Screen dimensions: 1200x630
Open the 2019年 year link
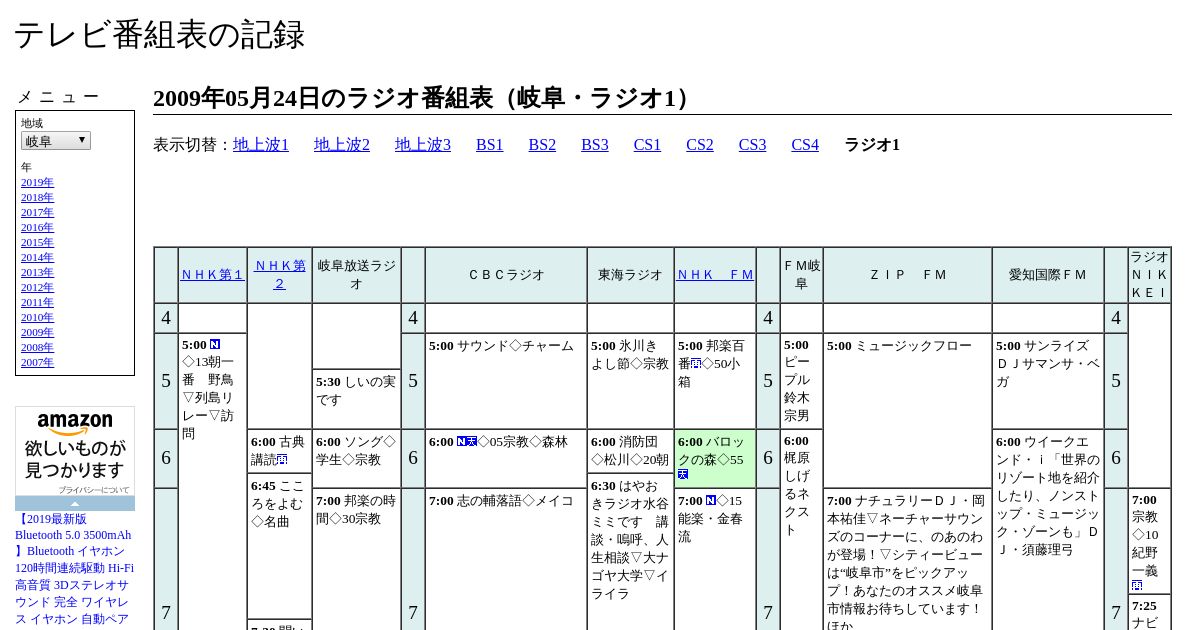[x=37, y=183]
